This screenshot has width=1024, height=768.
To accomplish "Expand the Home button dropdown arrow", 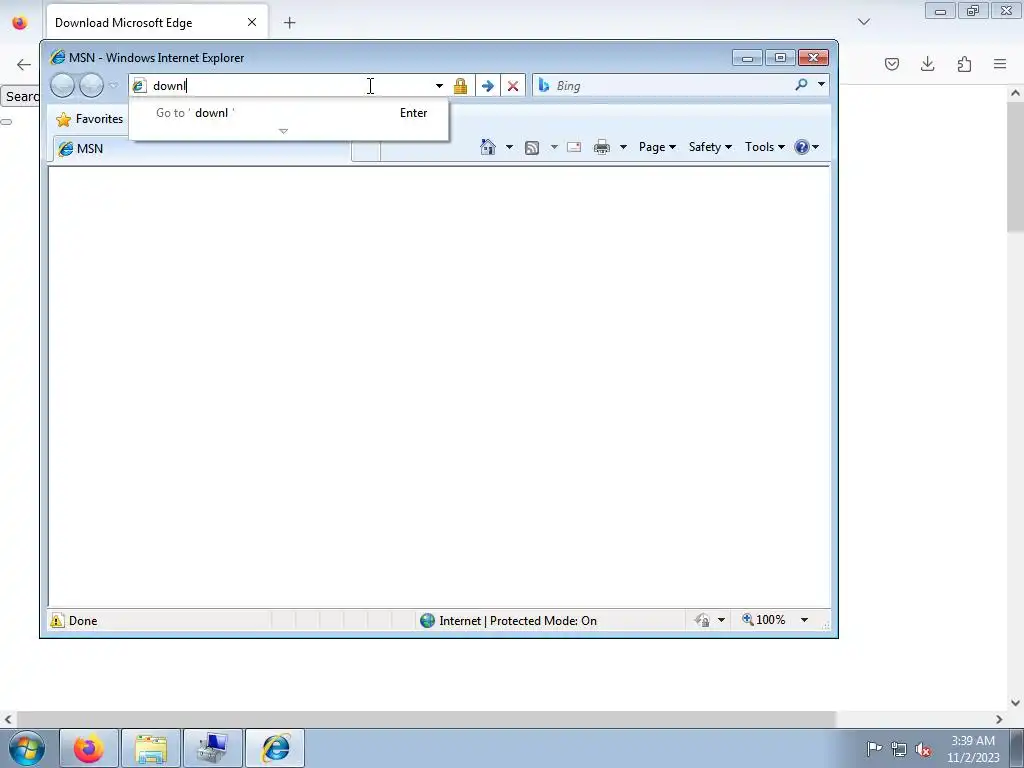I will (509, 147).
